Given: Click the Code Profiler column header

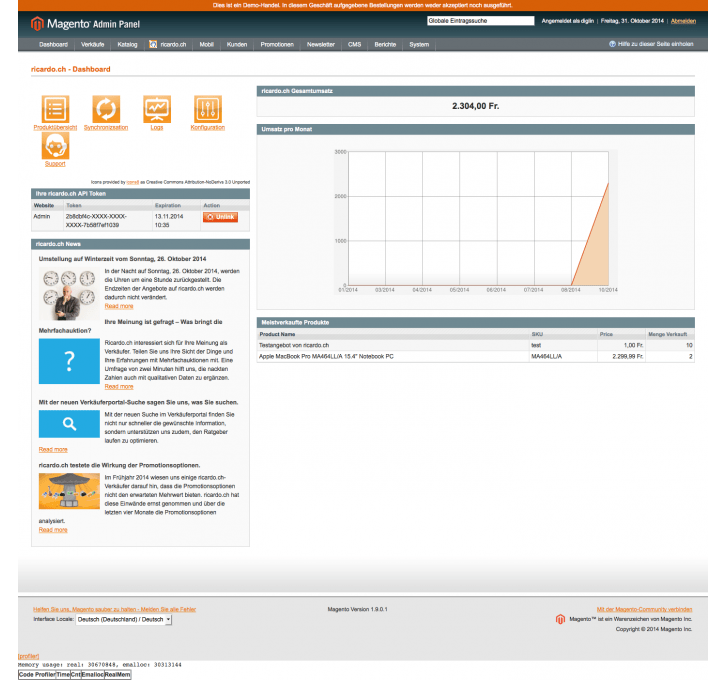Looking at the screenshot, I should pos(37,674).
